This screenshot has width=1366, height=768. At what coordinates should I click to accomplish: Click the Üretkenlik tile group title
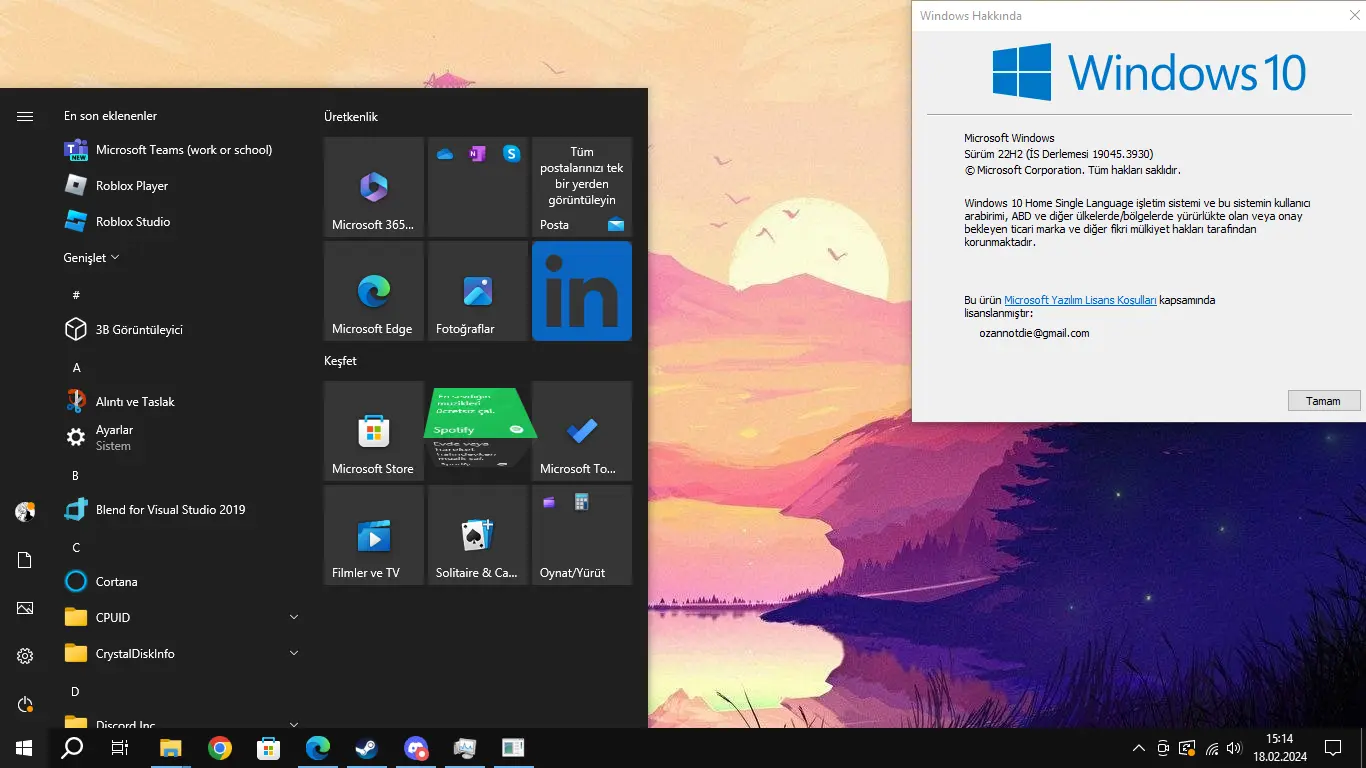(x=351, y=117)
